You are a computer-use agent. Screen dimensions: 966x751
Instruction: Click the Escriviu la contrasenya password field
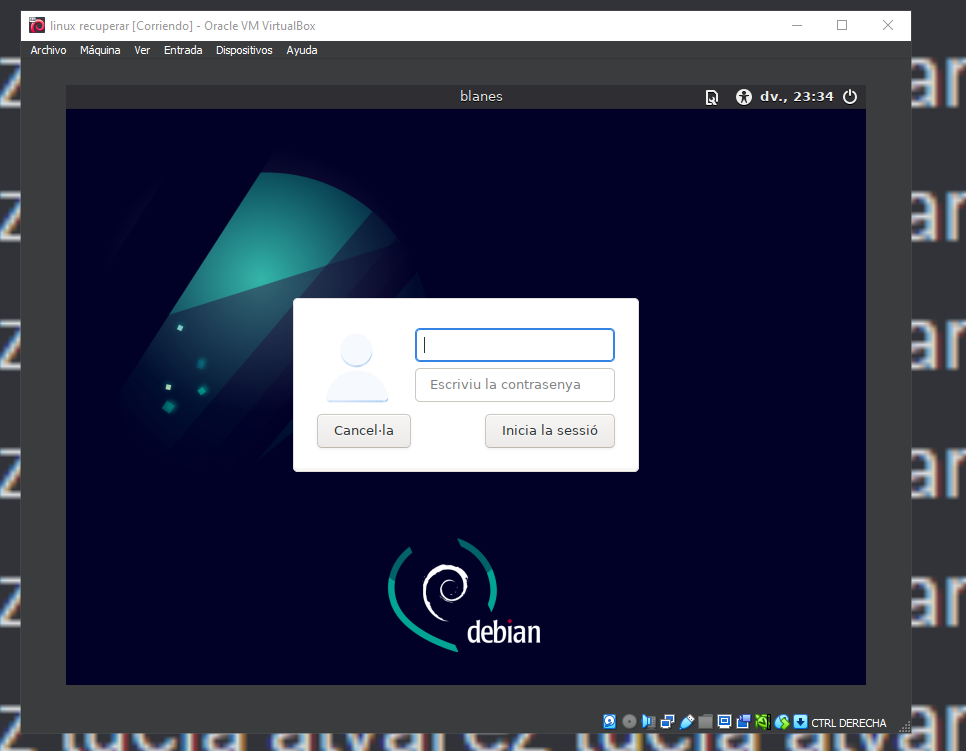point(514,384)
